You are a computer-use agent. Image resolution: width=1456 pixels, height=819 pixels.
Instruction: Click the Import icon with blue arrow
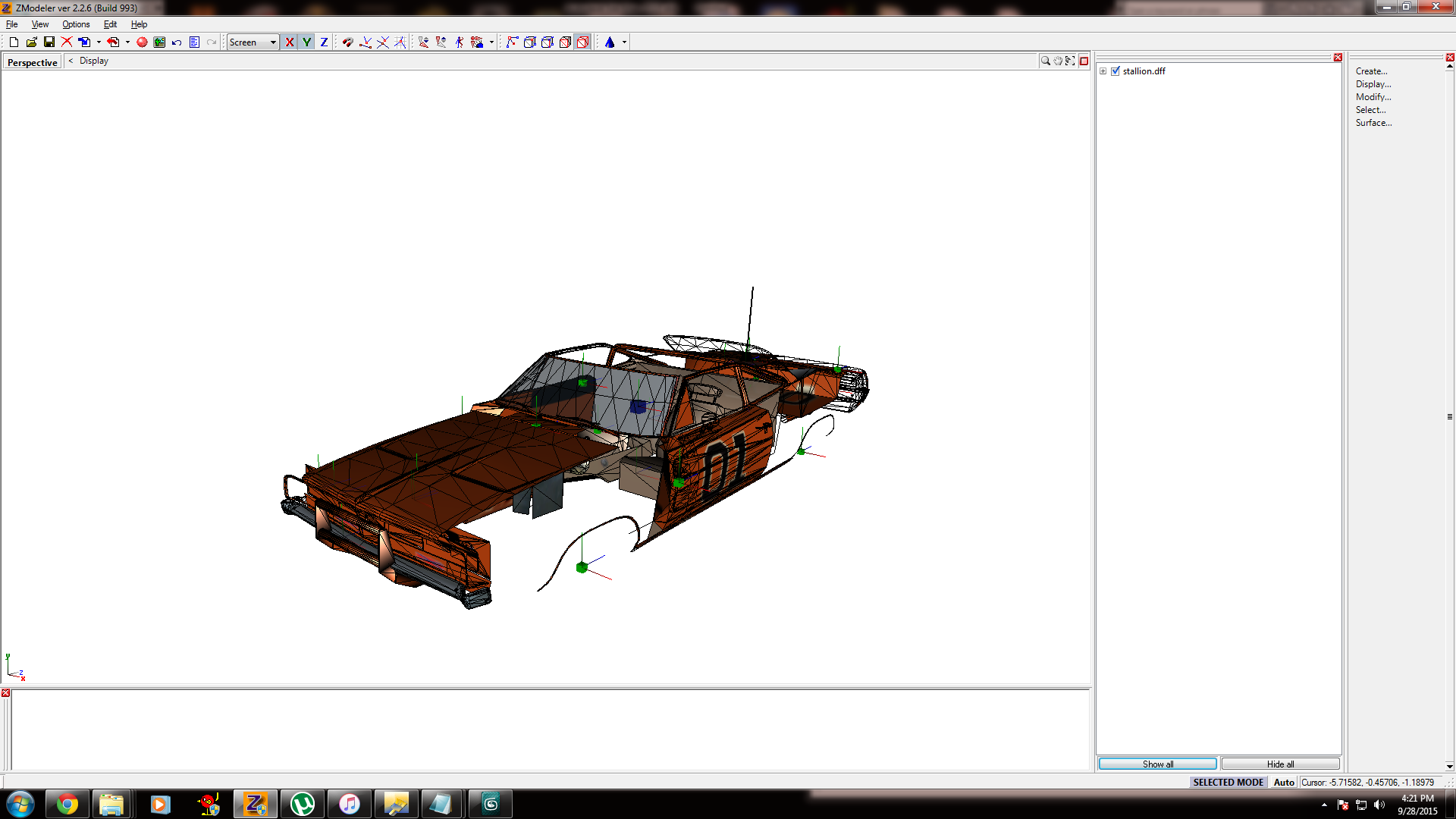(84, 42)
